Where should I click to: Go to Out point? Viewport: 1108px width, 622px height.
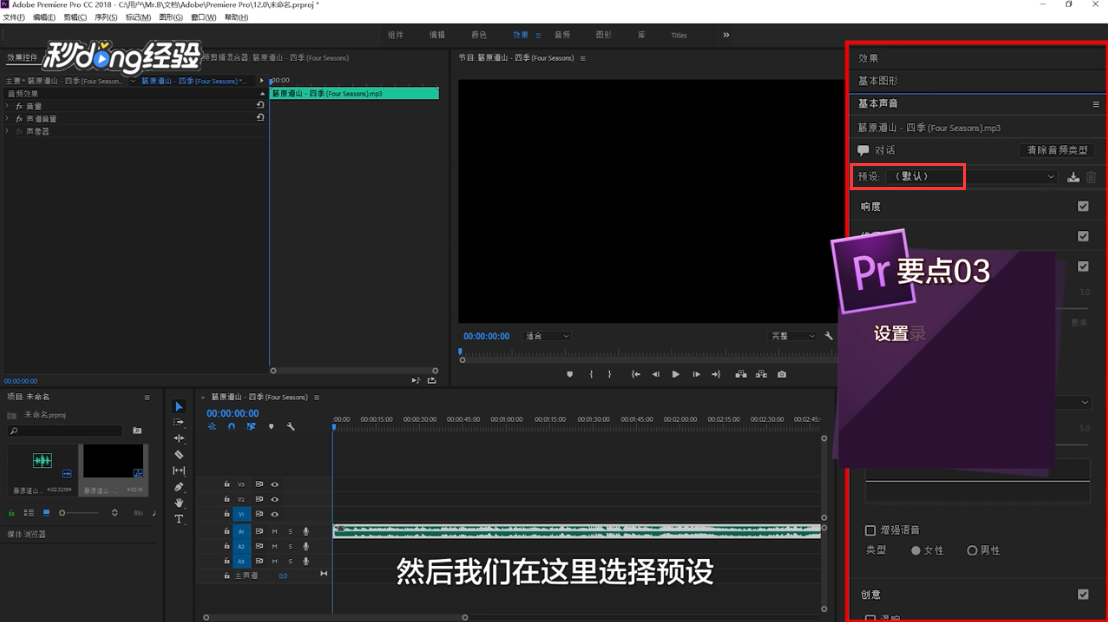(716, 375)
